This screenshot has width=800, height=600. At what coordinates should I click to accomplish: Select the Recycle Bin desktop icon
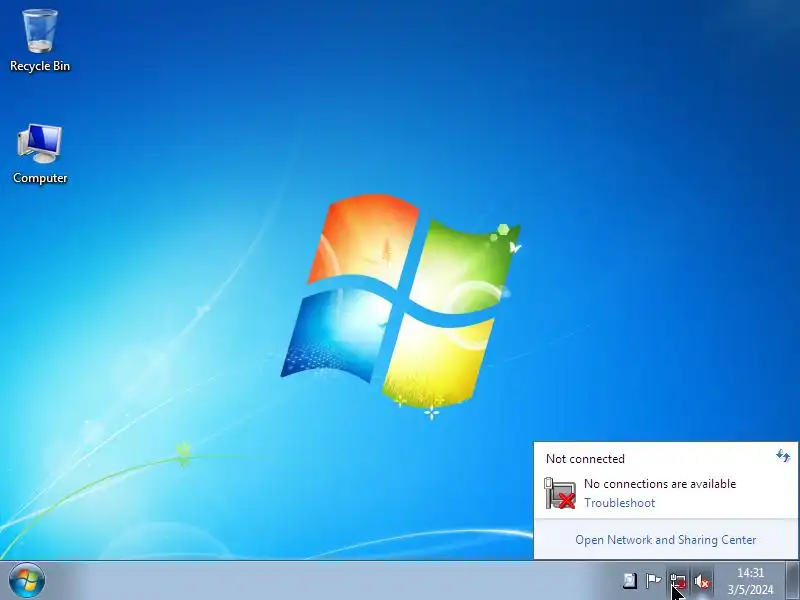pos(40,32)
